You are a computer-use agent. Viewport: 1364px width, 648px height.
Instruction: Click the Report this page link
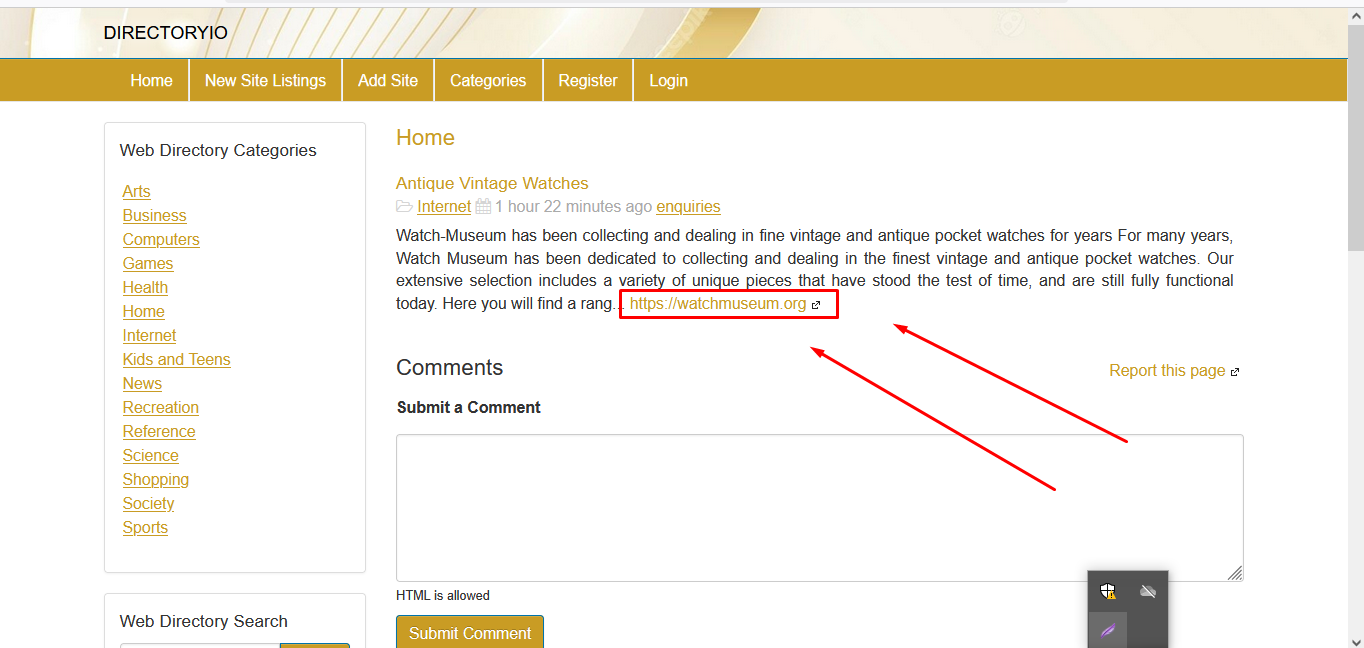1166,371
